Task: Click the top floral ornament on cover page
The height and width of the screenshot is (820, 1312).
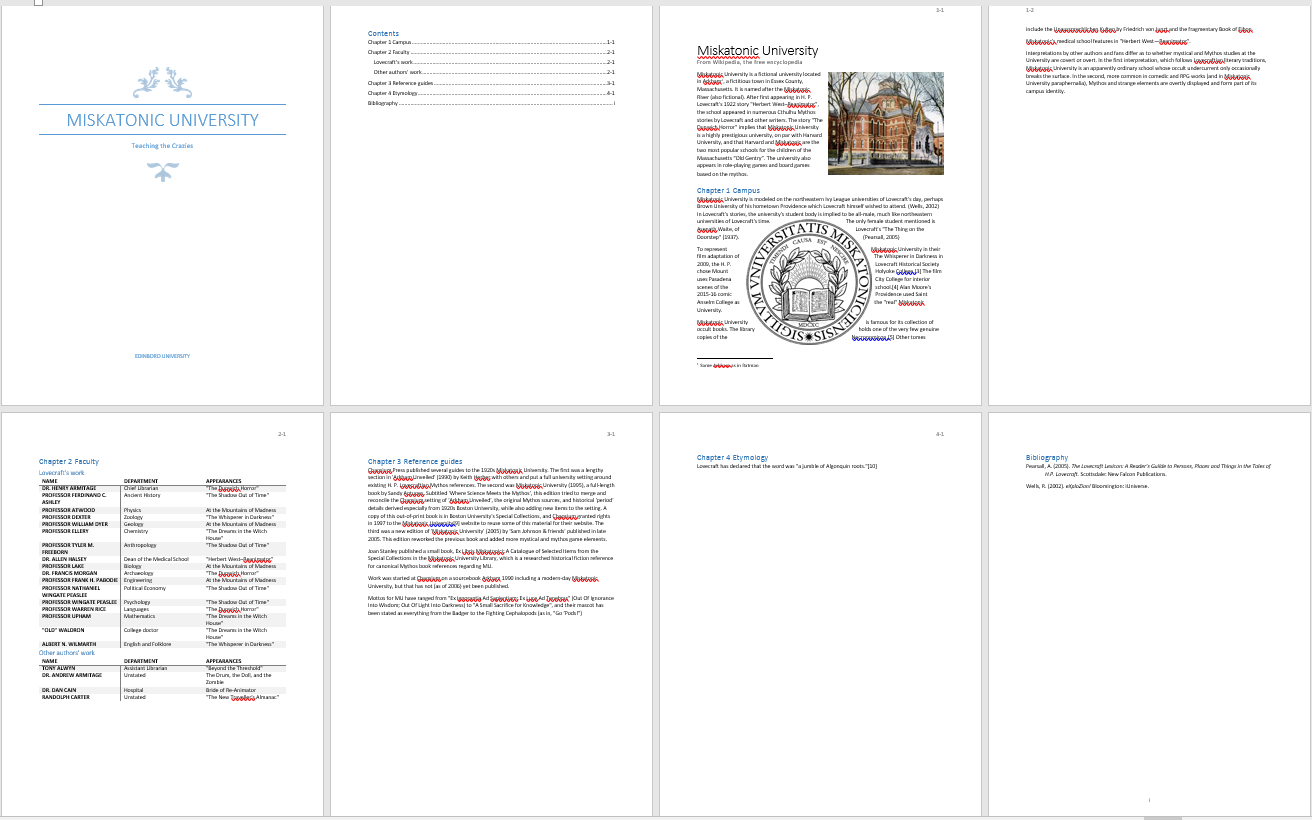Action: point(162,82)
